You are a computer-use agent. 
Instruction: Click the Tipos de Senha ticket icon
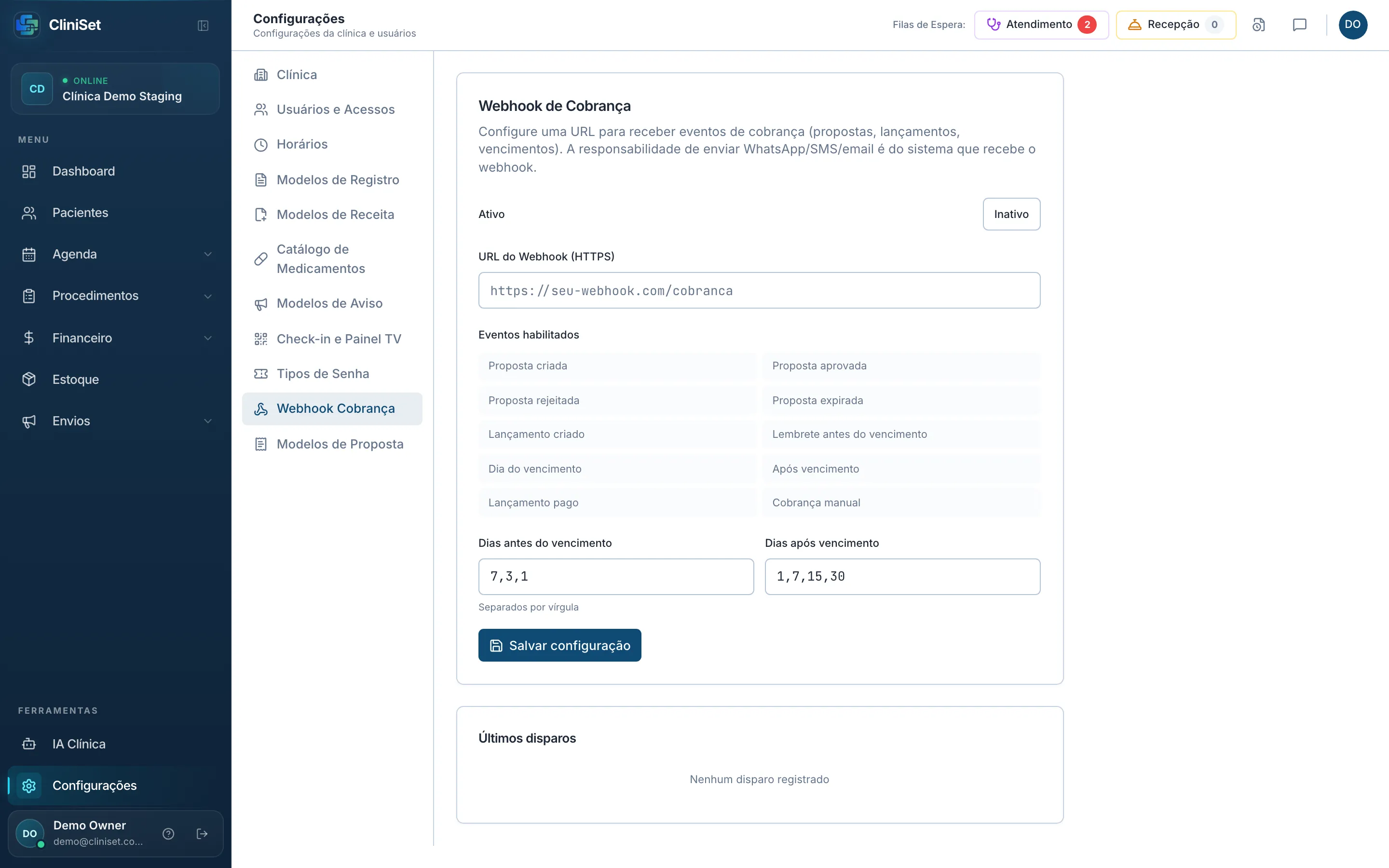click(261, 374)
